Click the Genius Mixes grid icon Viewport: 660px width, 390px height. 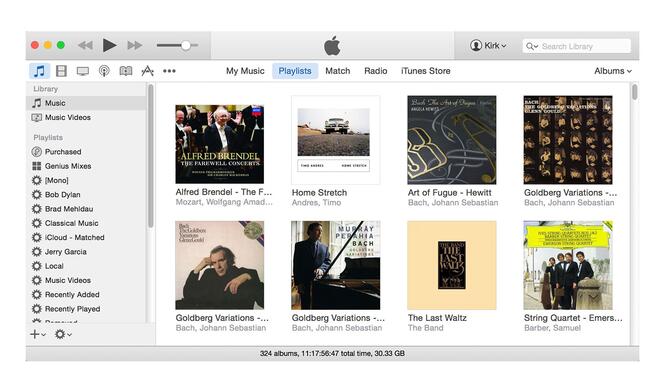[37, 166]
